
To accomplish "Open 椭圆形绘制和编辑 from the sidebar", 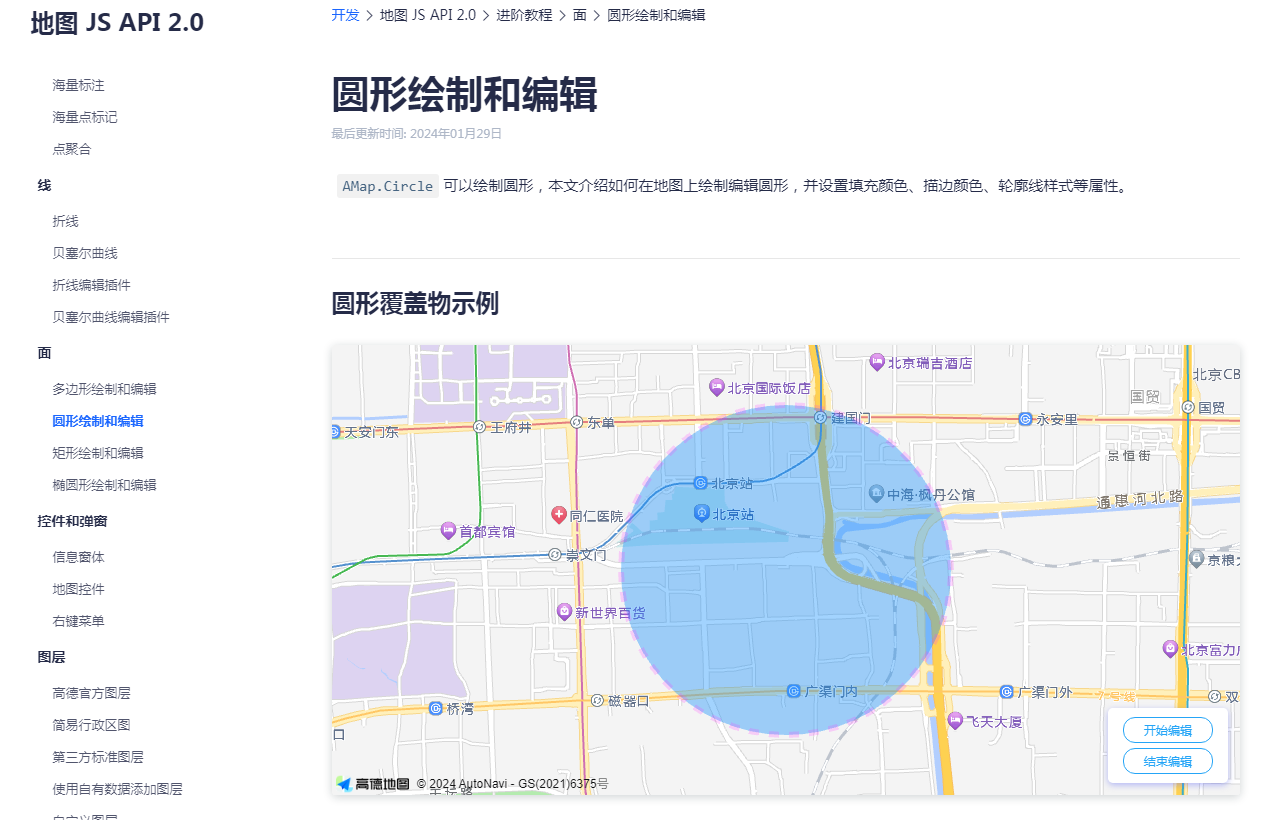I will pyautogui.click(x=104, y=485).
